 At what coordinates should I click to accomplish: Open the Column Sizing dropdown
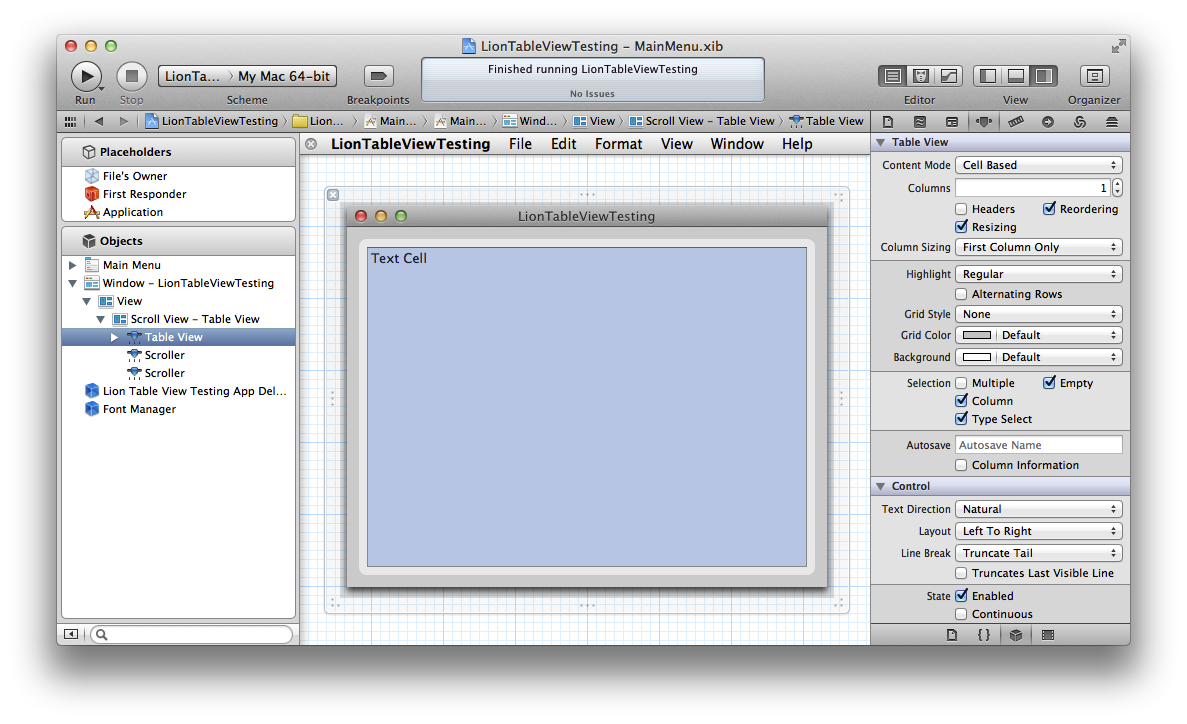1039,247
